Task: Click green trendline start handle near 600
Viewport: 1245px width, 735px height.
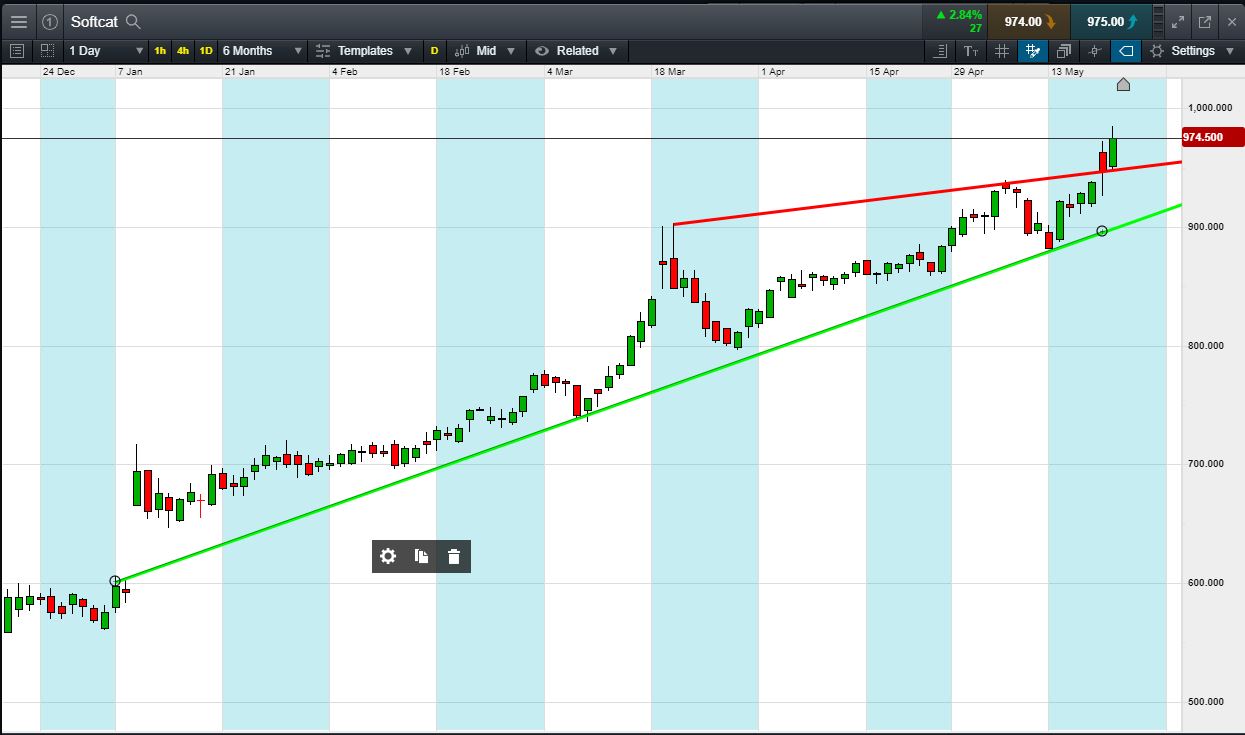Action: tap(115, 581)
